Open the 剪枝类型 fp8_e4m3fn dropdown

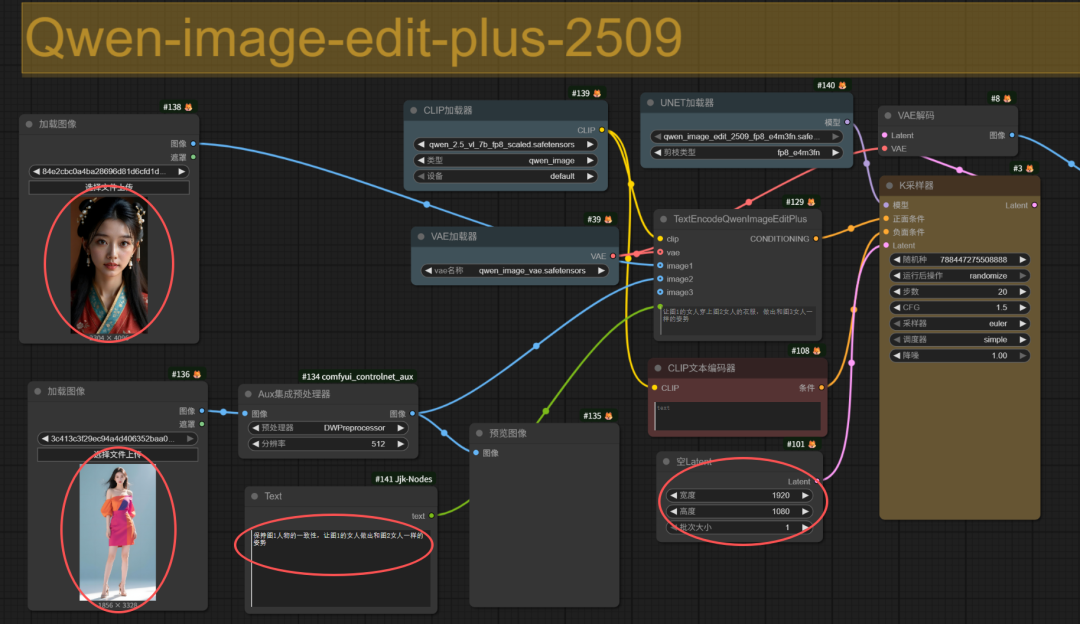(x=747, y=152)
